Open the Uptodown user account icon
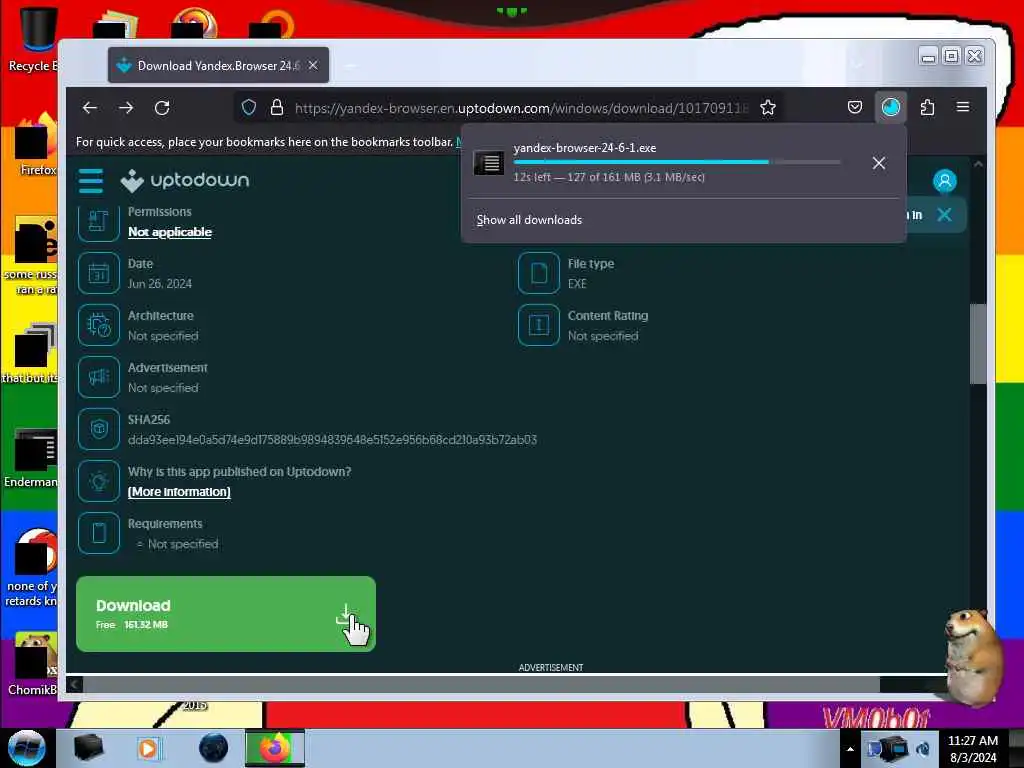The image size is (1024, 768). [x=944, y=181]
